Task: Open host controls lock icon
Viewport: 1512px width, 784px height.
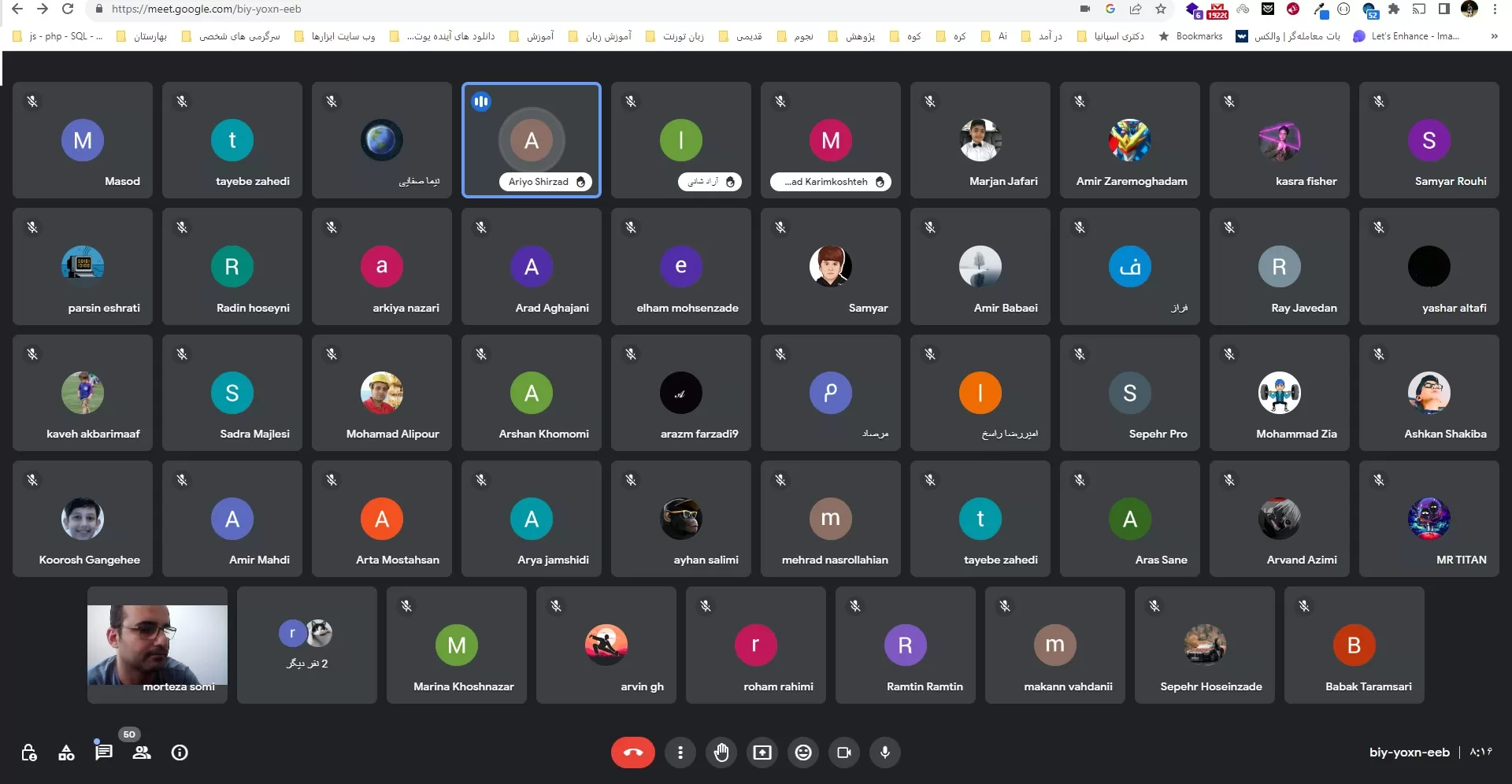Action: (x=29, y=753)
